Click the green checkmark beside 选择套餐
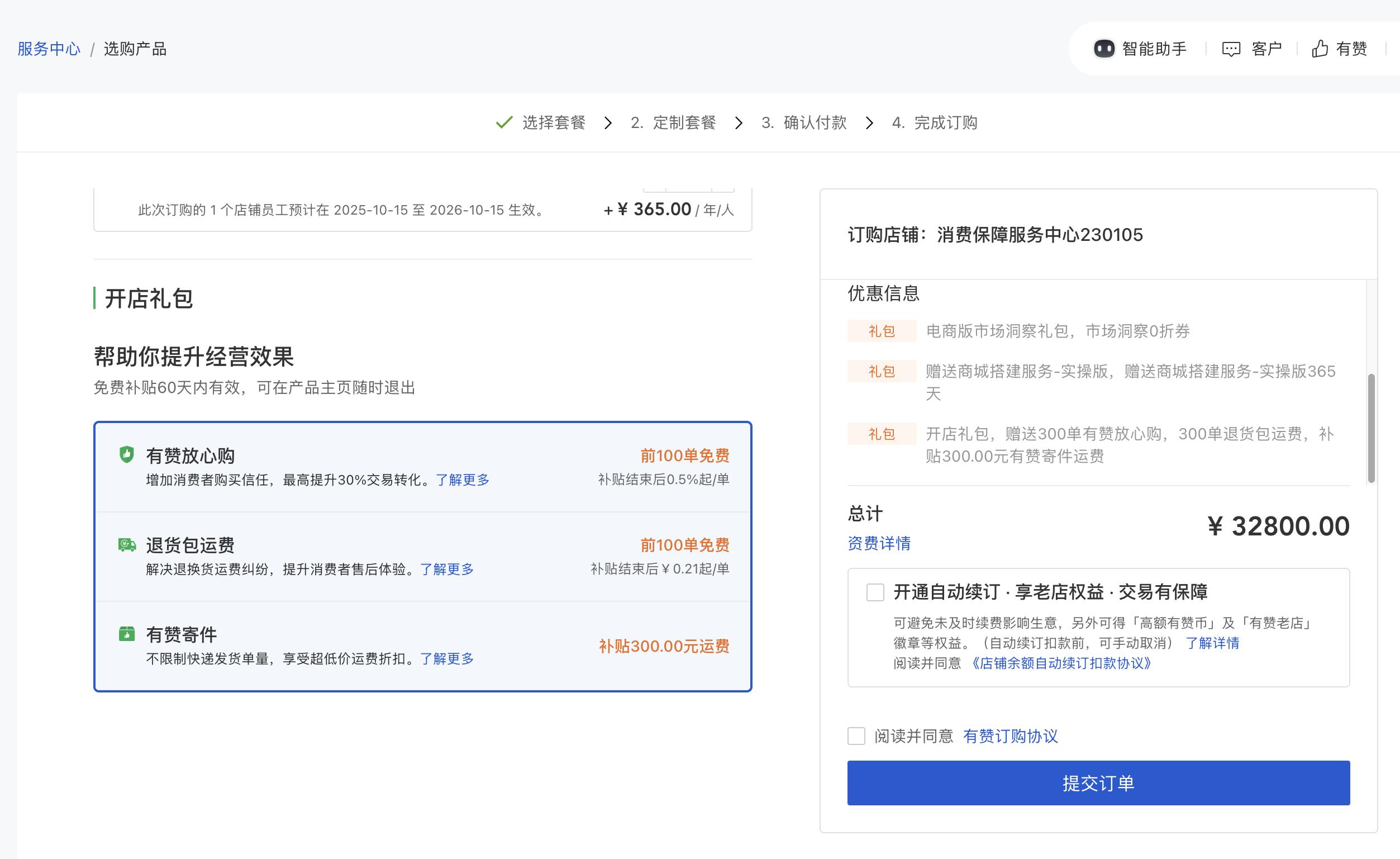1400x859 pixels. [504, 122]
